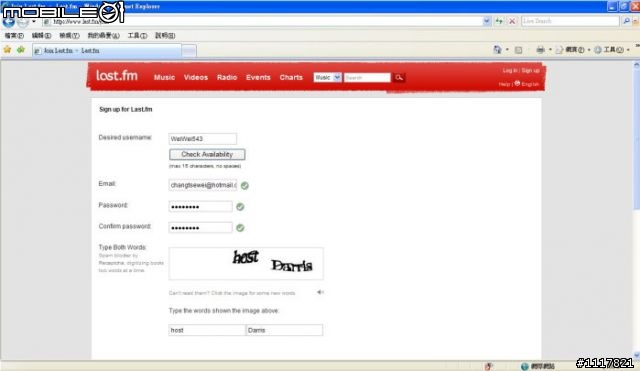Image resolution: width=640 pixels, height=371 pixels.
Task: Click the Email input field
Action: (202, 185)
